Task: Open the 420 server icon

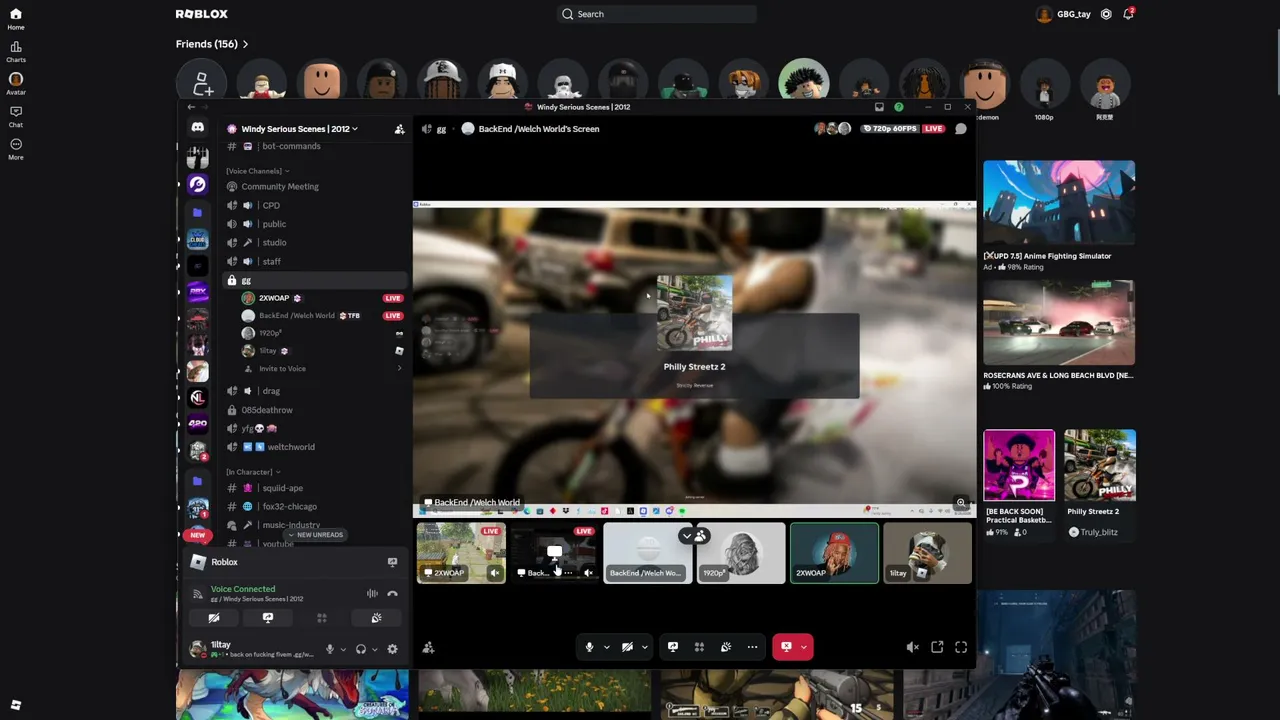Action: [x=198, y=423]
